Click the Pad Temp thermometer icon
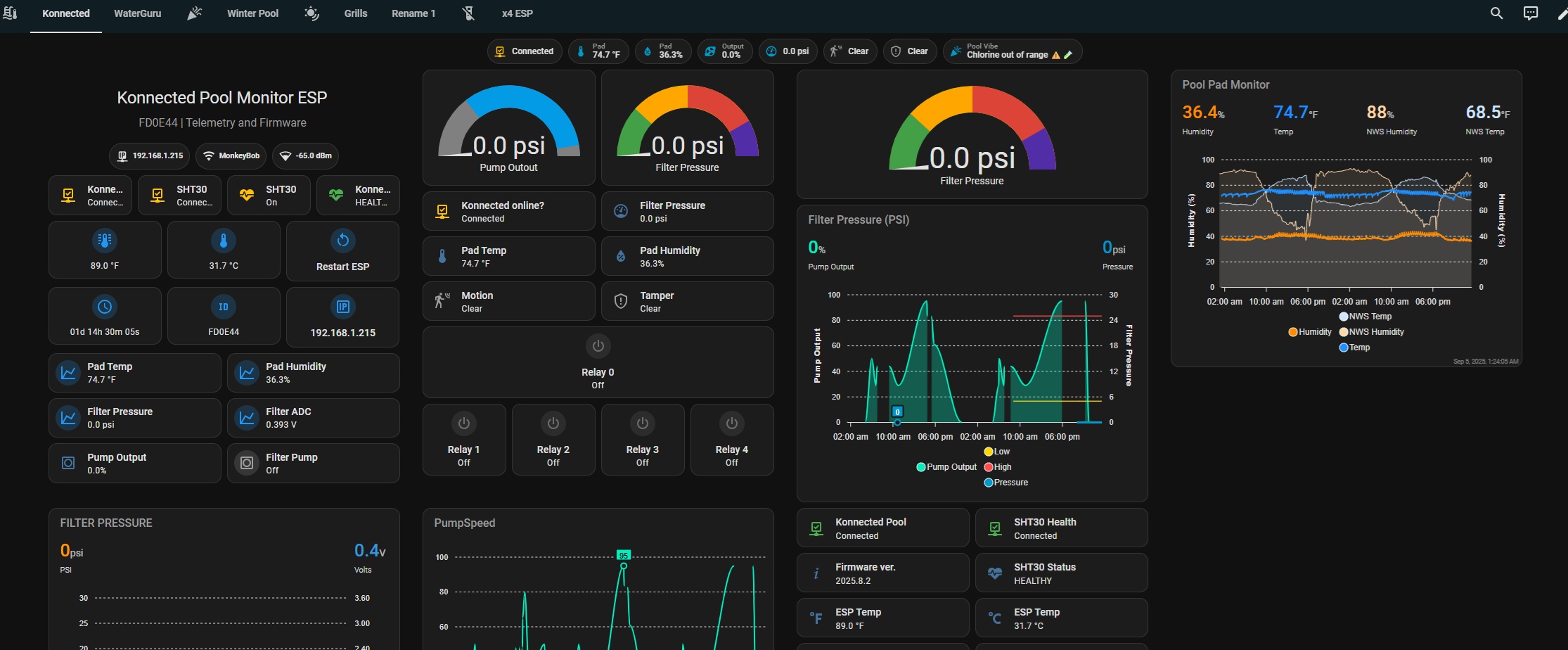Viewport: 1568px width, 650px height. click(x=442, y=256)
